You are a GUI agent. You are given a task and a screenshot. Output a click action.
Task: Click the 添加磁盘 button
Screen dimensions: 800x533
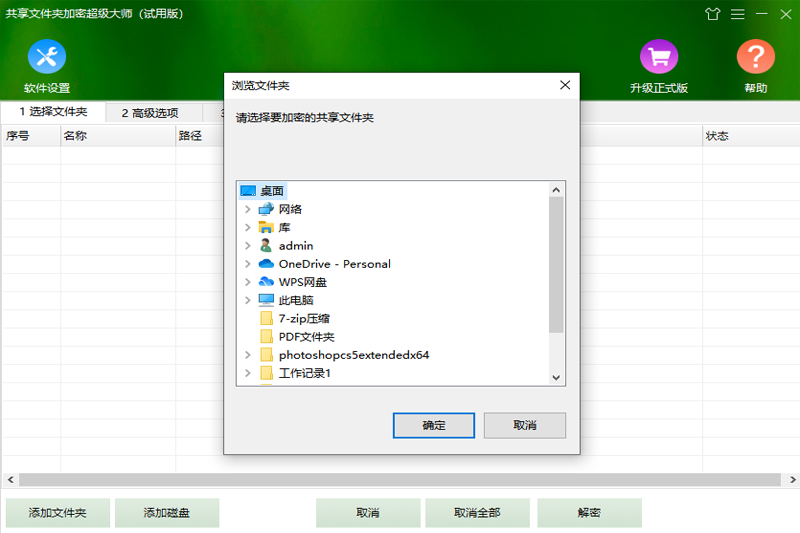(x=167, y=513)
